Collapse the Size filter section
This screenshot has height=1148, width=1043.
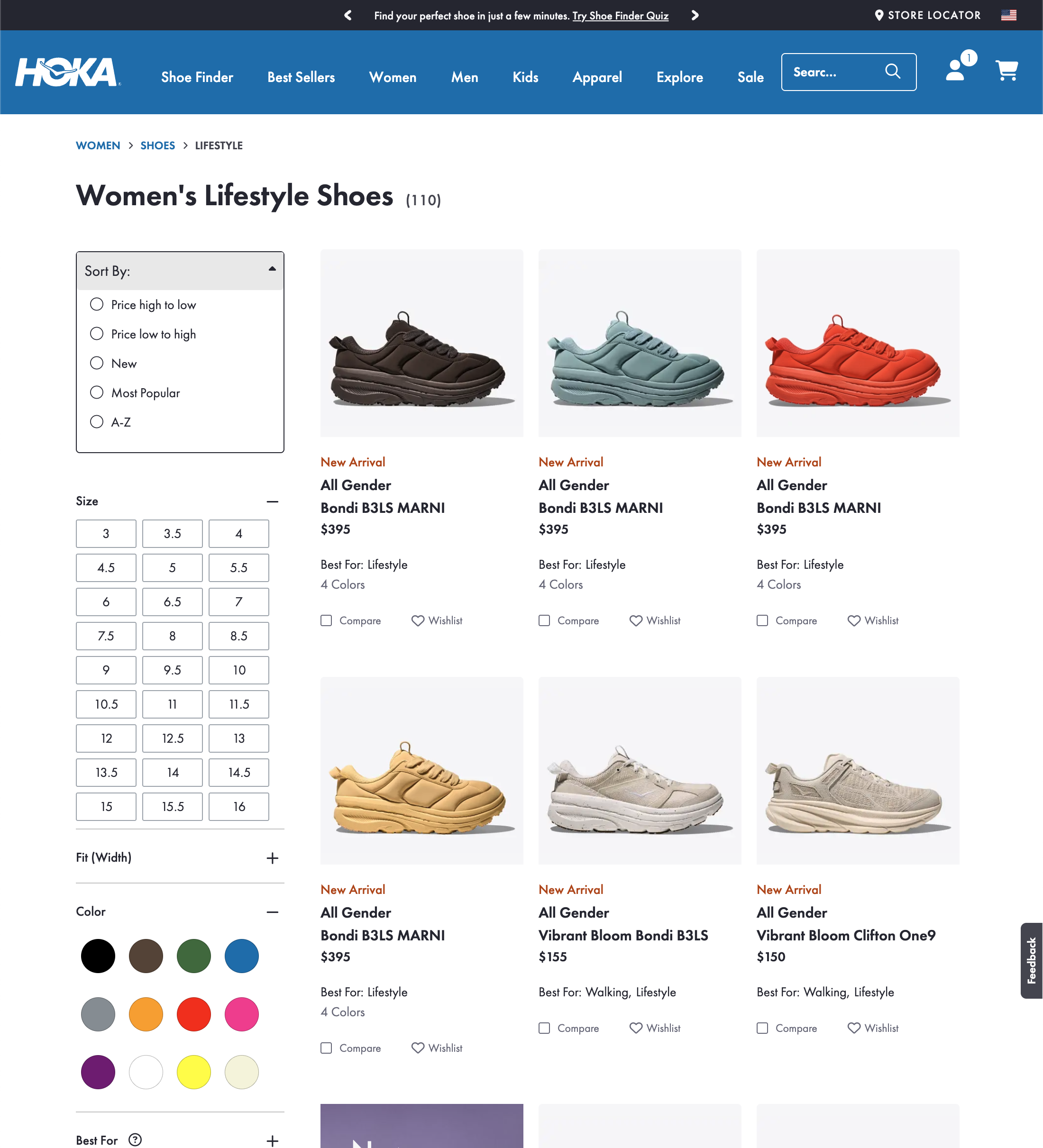[272, 501]
